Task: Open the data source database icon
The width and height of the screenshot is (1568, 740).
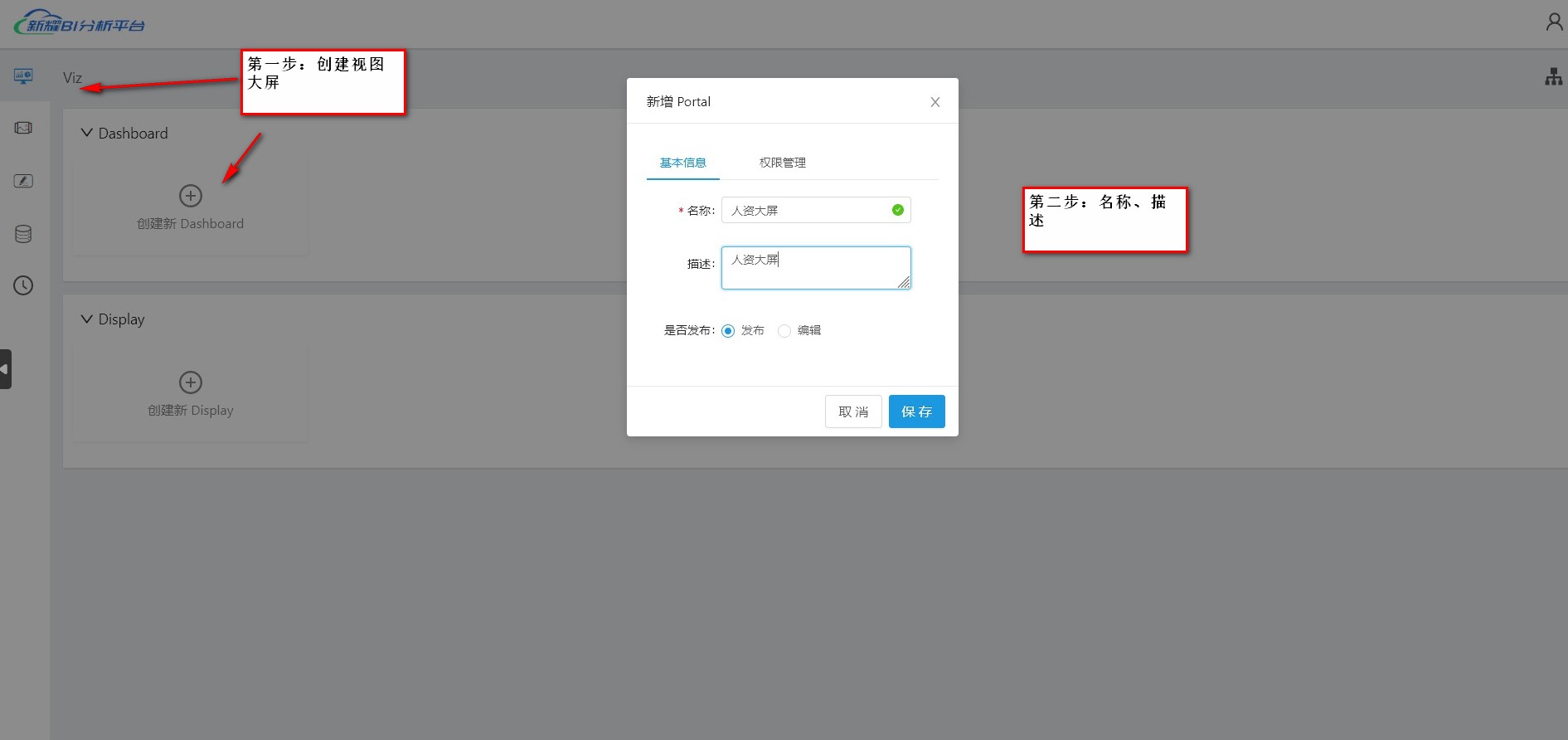Action: pos(23,234)
